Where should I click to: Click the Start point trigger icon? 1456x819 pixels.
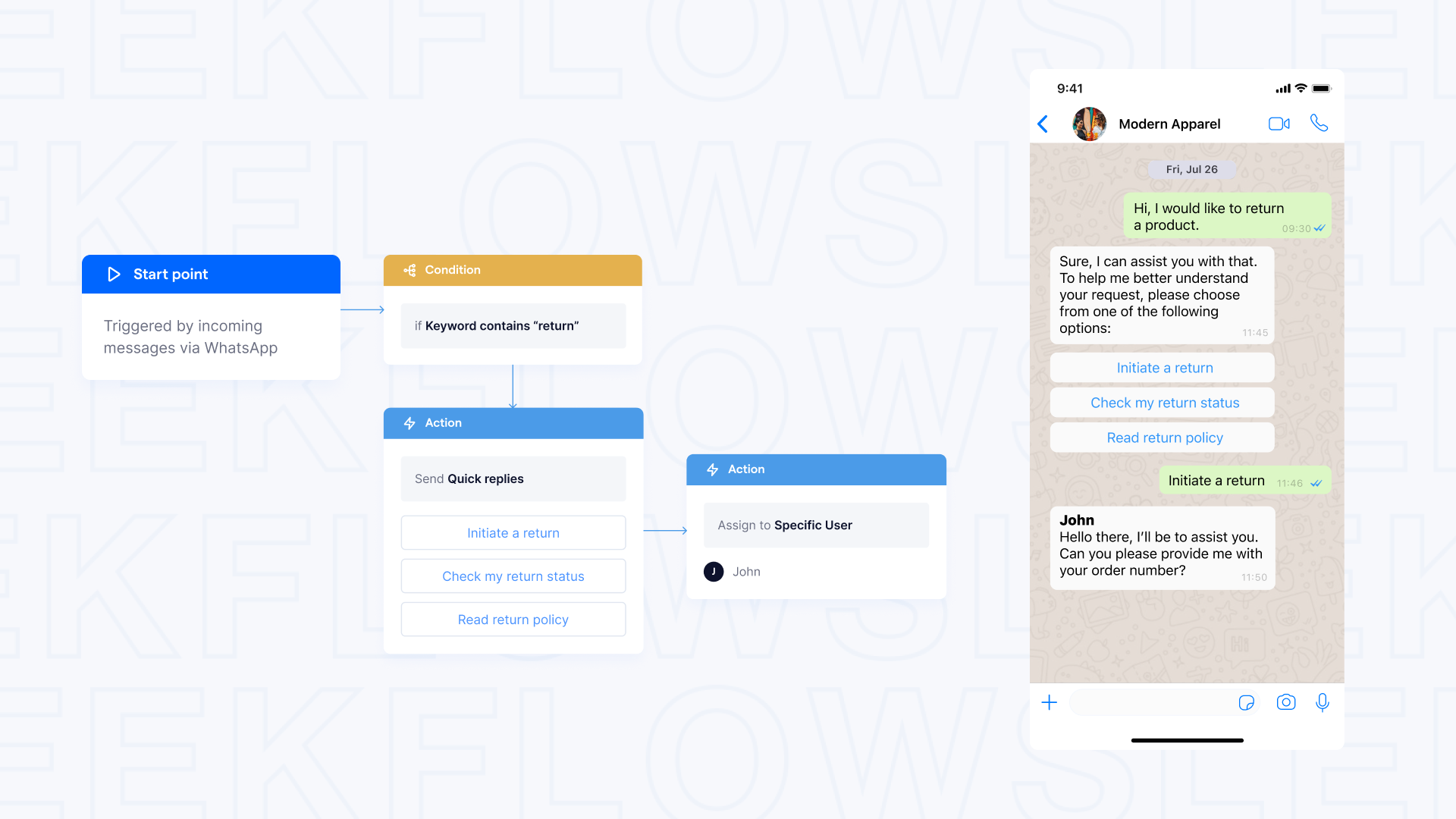112,274
